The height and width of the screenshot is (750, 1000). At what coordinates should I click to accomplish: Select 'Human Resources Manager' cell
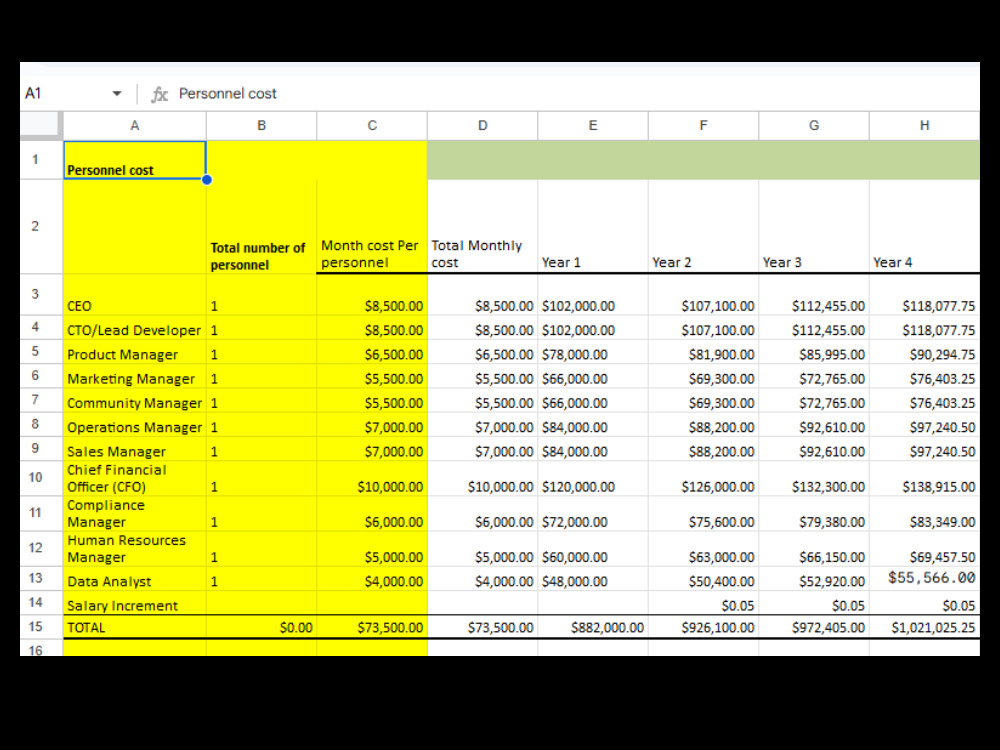(135, 548)
